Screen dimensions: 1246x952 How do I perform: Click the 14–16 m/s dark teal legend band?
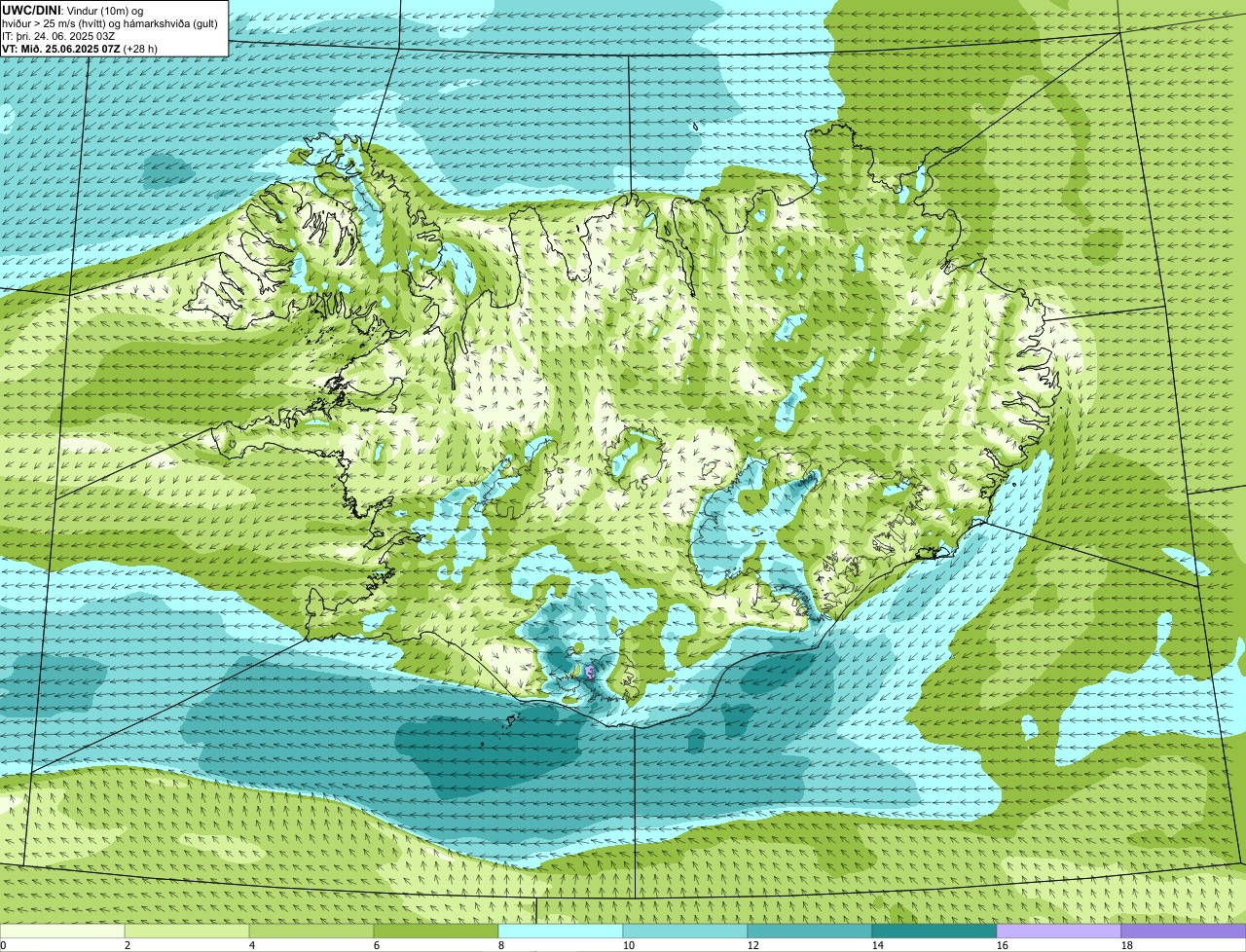click(934, 932)
